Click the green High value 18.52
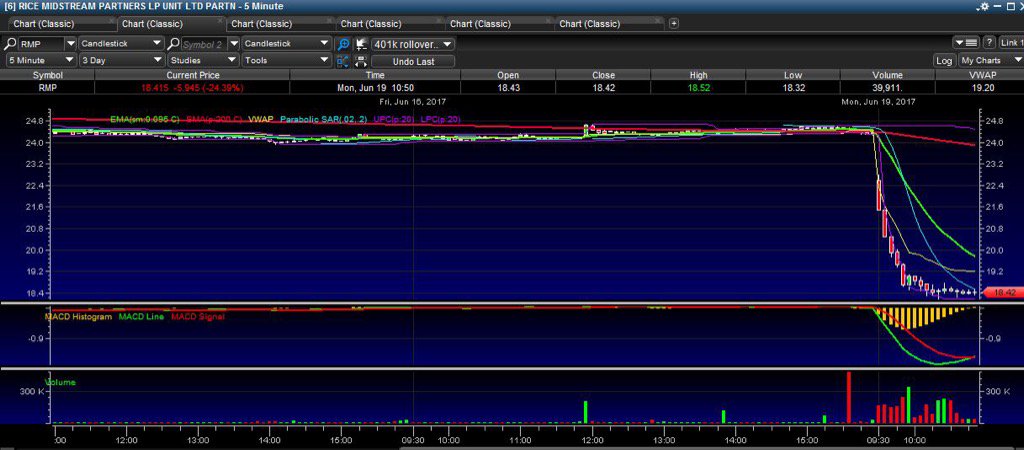Viewport: 1024px width, 450px height. coord(698,87)
